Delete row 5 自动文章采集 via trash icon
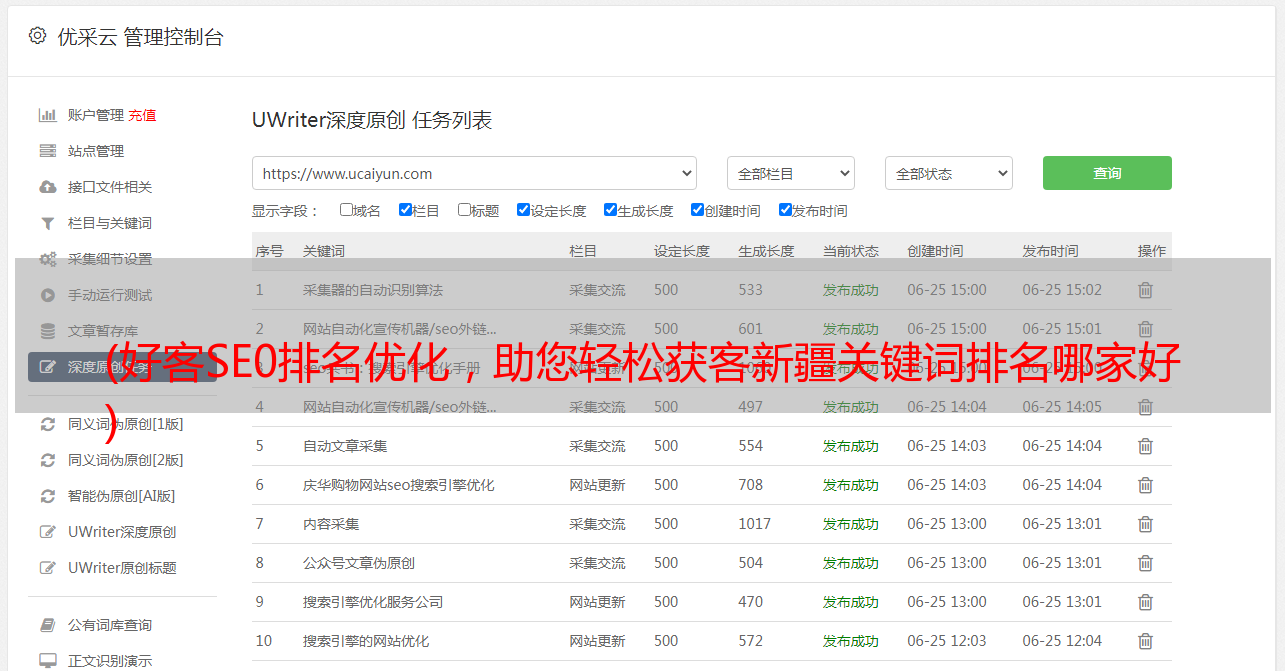This screenshot has width=1285, height=671. pyautogui.click(x=1145, y=446)
